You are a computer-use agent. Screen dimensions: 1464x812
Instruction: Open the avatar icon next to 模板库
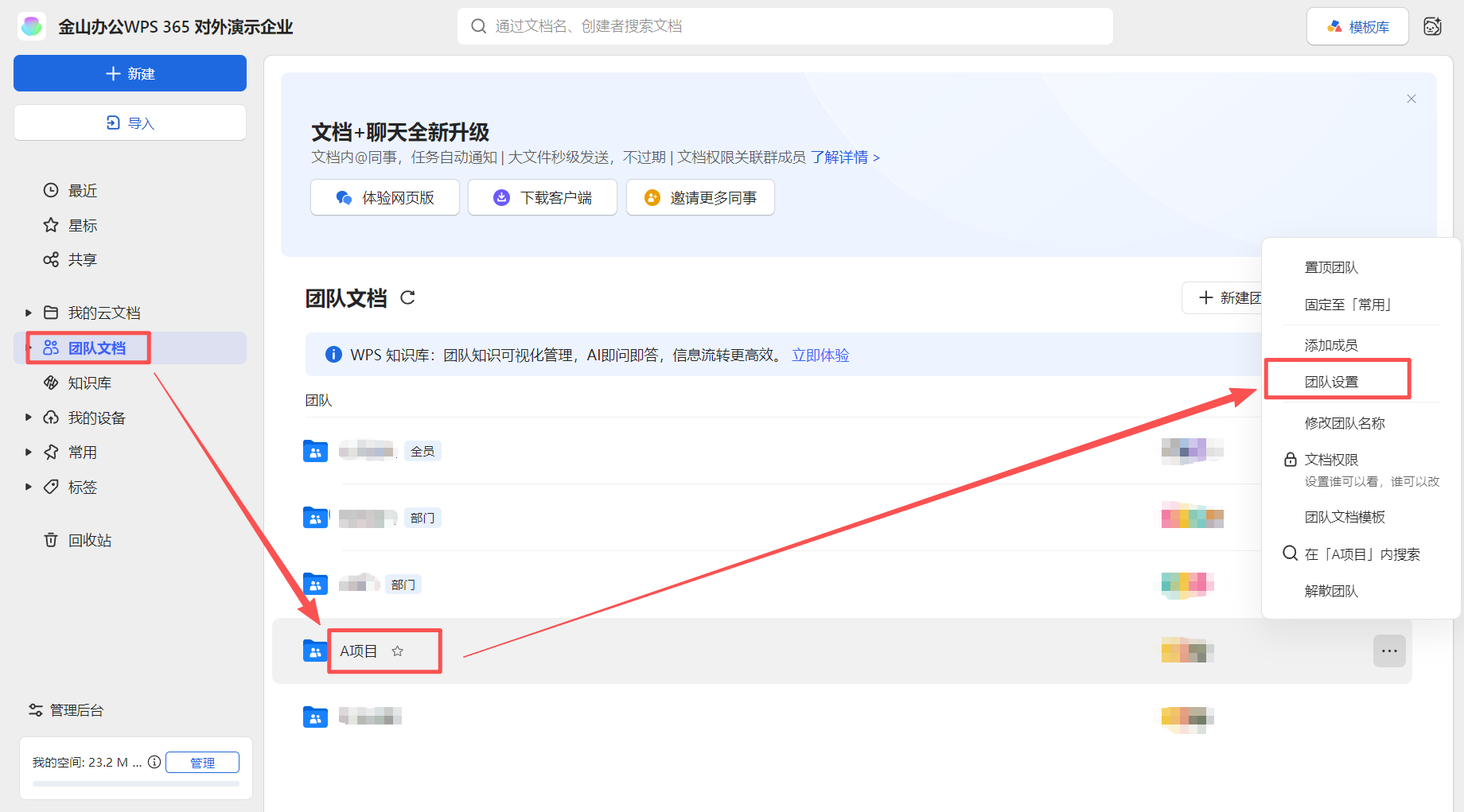tap(1432, 26)
